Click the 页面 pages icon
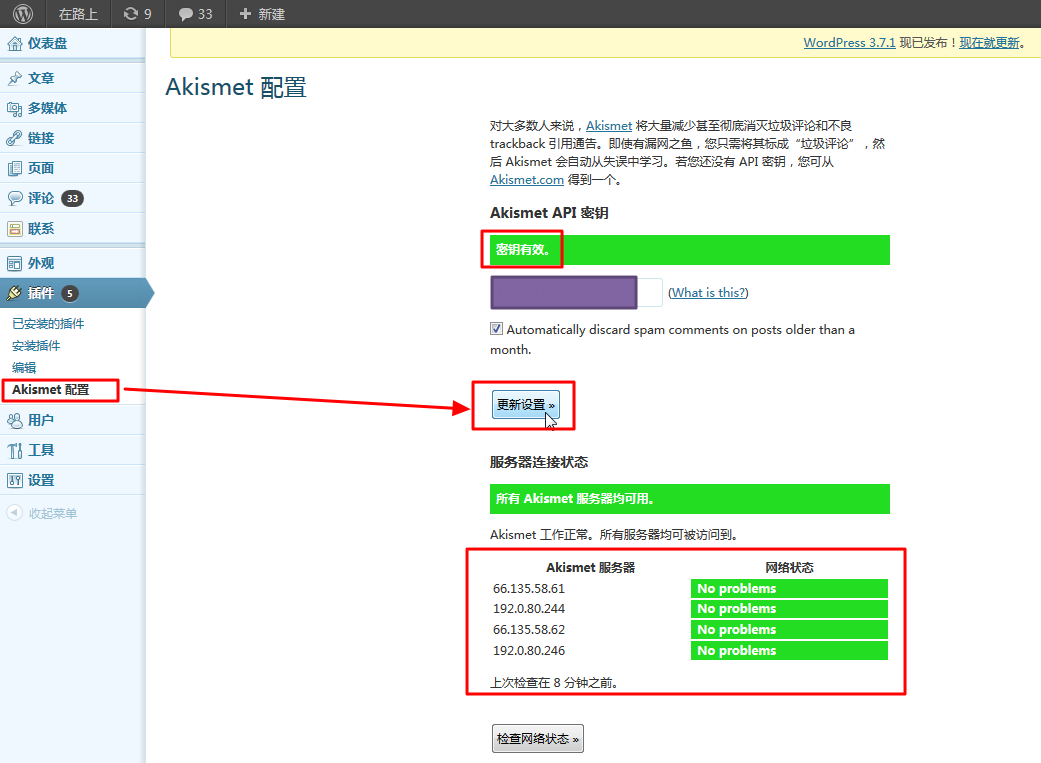 coord(14,168)
